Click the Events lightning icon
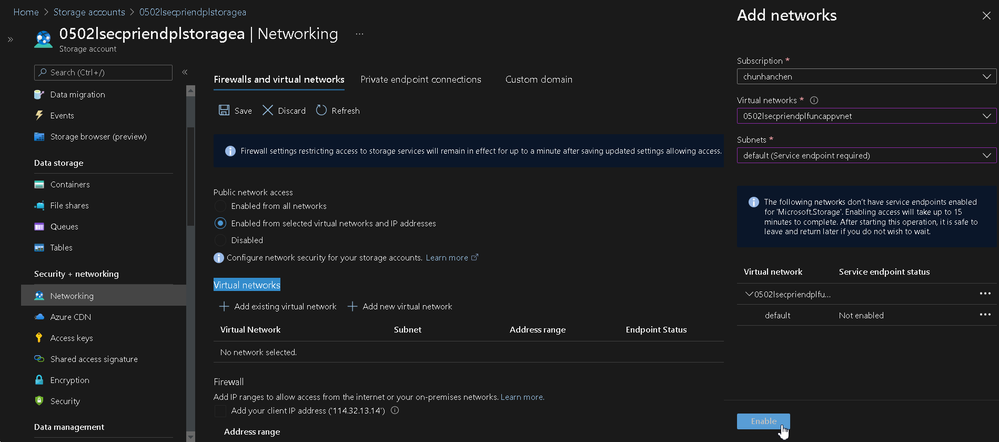Image resolution: width=999 pixels, height=442 pixels. coord(39,116)
